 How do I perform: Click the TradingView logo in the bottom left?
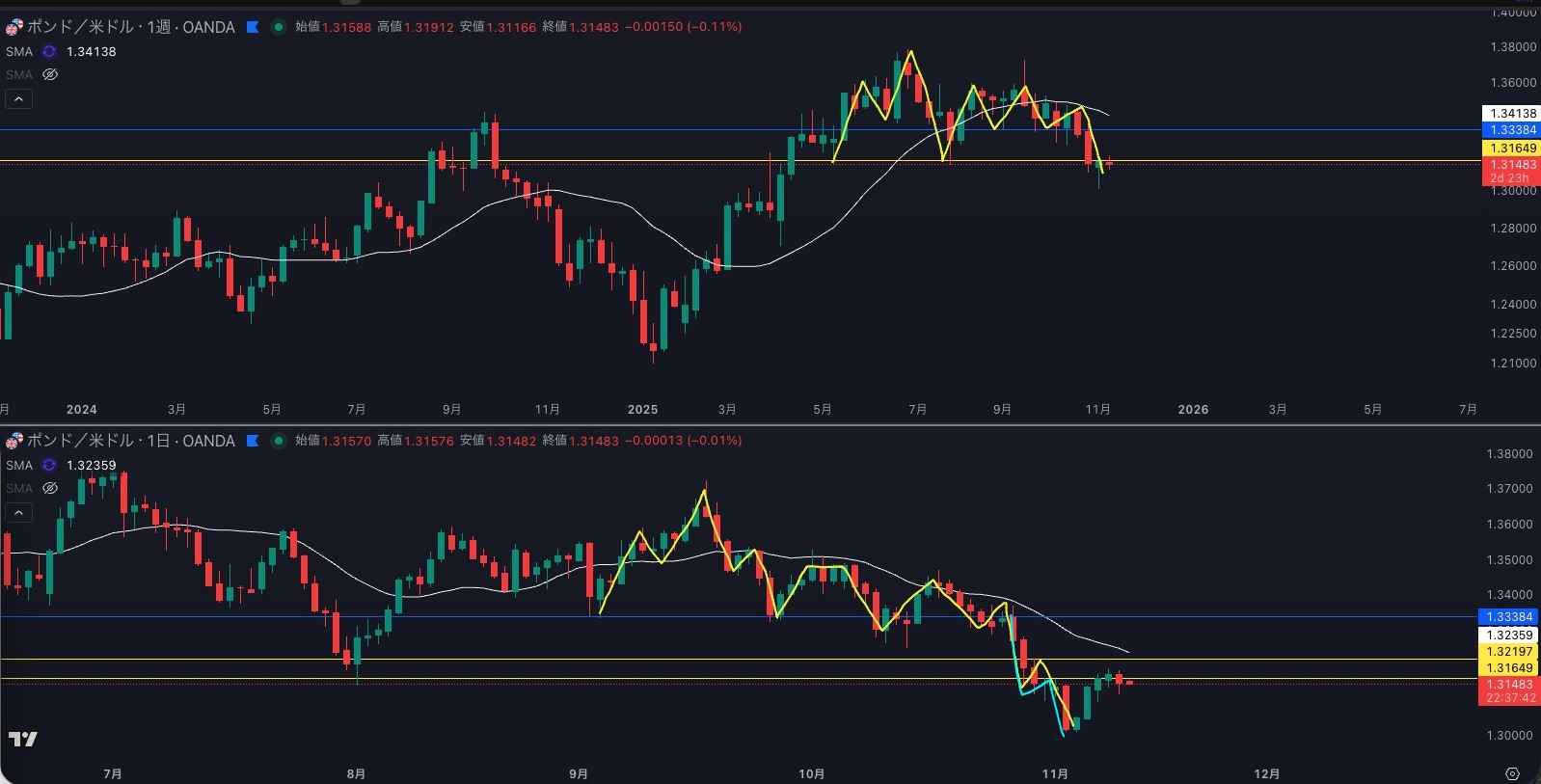click(22, 739)
